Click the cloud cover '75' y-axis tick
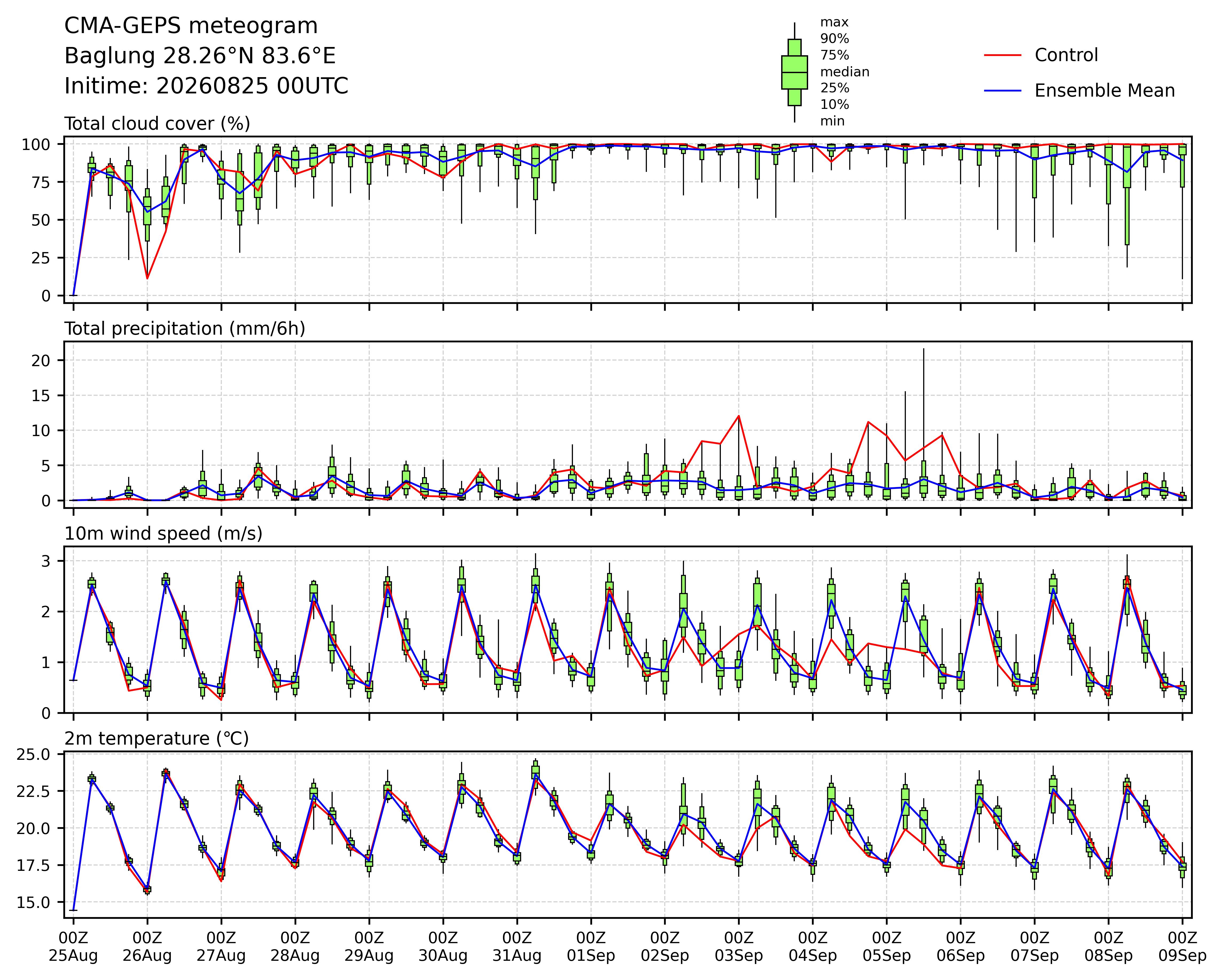Screen dimensions: 1223x980 [x=41, y=183]
